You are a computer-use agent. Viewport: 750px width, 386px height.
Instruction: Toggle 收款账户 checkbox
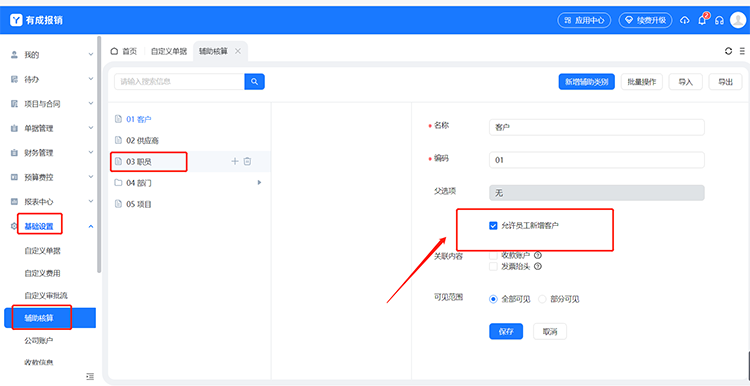[493, 255]
